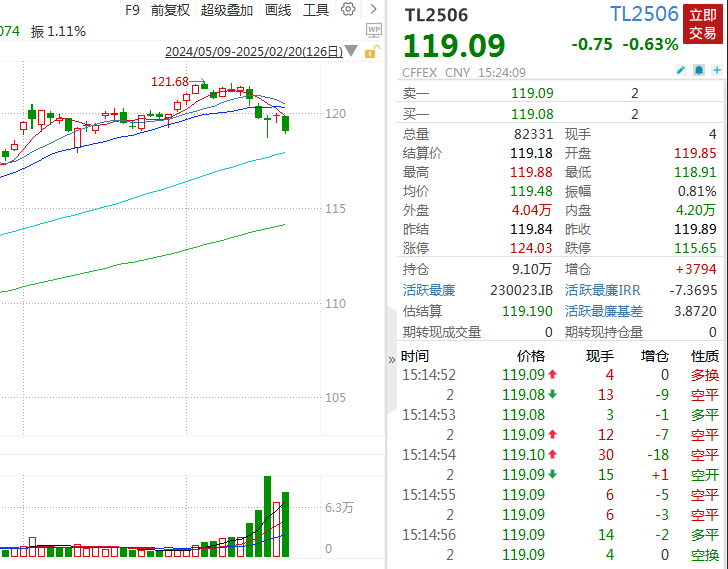Click the 结算价 value 119.18
This screenshot has height=569, width=728.
(531, 153)
